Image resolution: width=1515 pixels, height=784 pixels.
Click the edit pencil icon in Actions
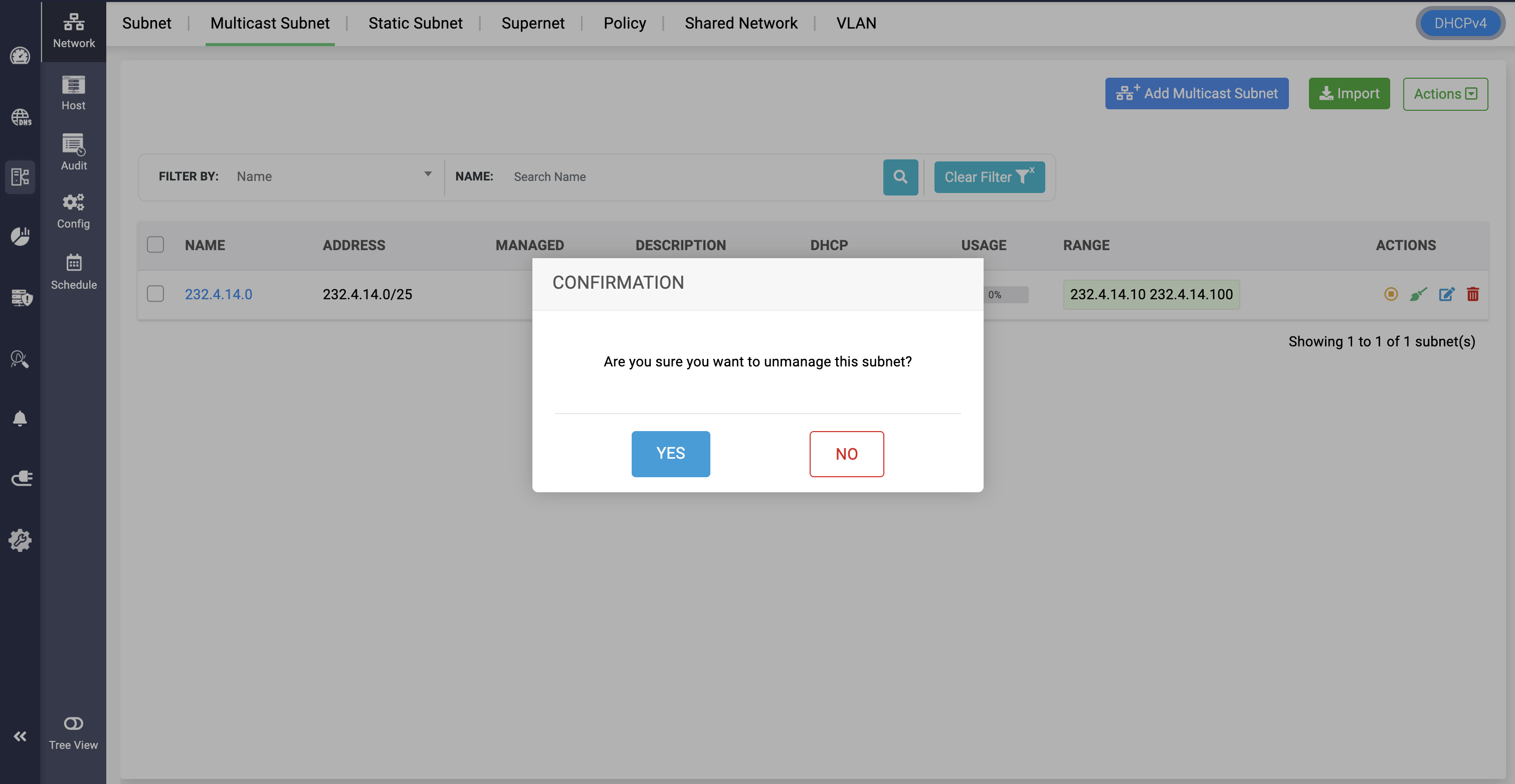pos(1446,294)
